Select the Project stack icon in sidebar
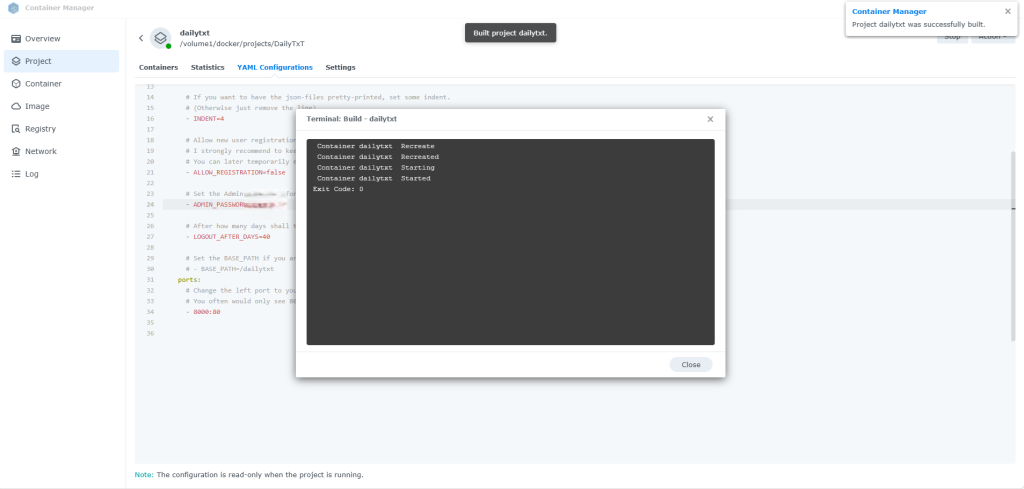The width and height of the screenshot is (1024, 489). 16,61
